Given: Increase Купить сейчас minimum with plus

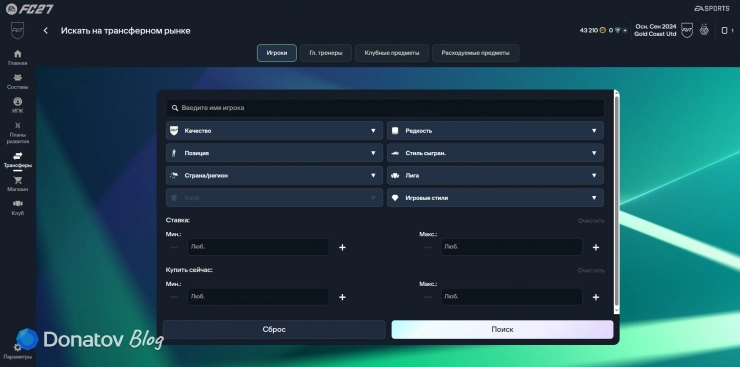Looking at the screenshot, I should pos(342,297).
